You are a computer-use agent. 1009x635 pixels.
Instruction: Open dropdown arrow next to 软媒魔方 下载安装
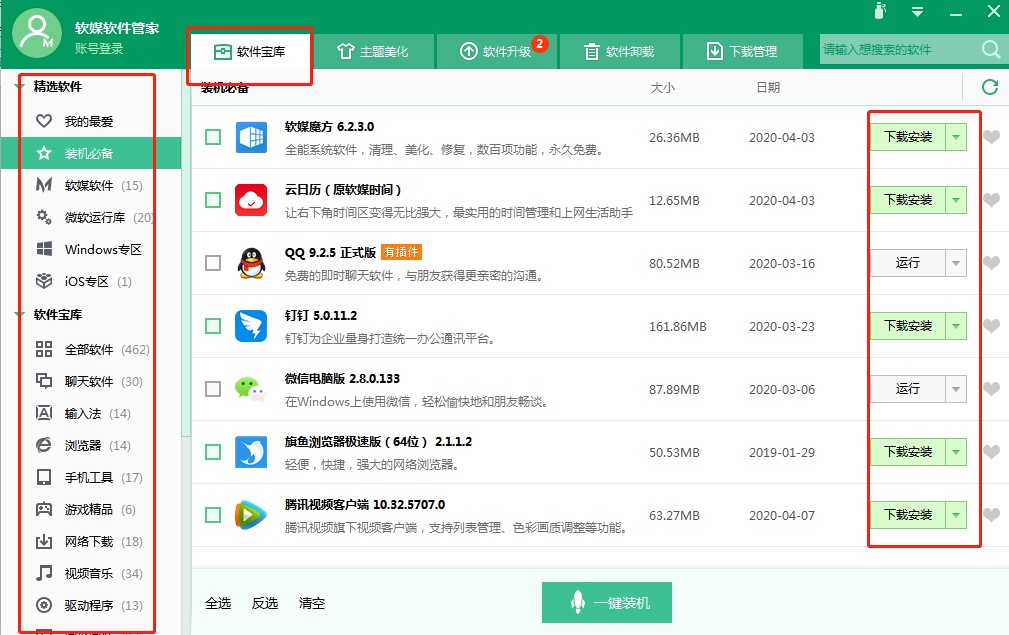click(956, 137)
